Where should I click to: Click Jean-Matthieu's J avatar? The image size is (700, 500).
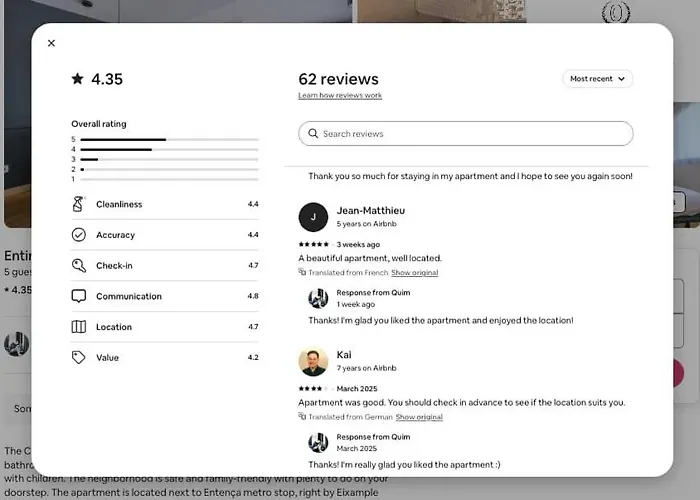pos(313,217)
